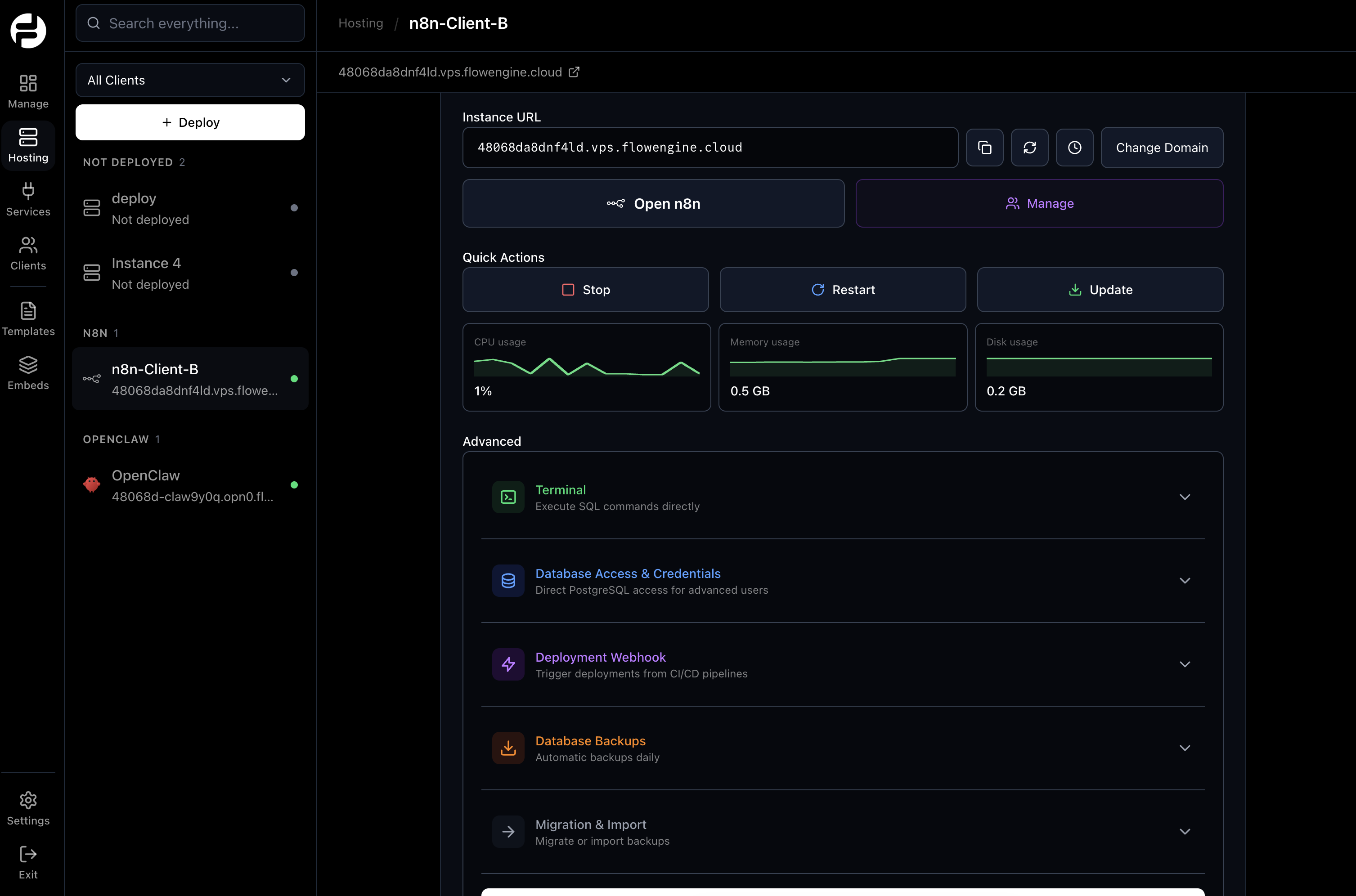
Task: Open Settings from the sidebar gear icon
Action: (x=28, y=806)
